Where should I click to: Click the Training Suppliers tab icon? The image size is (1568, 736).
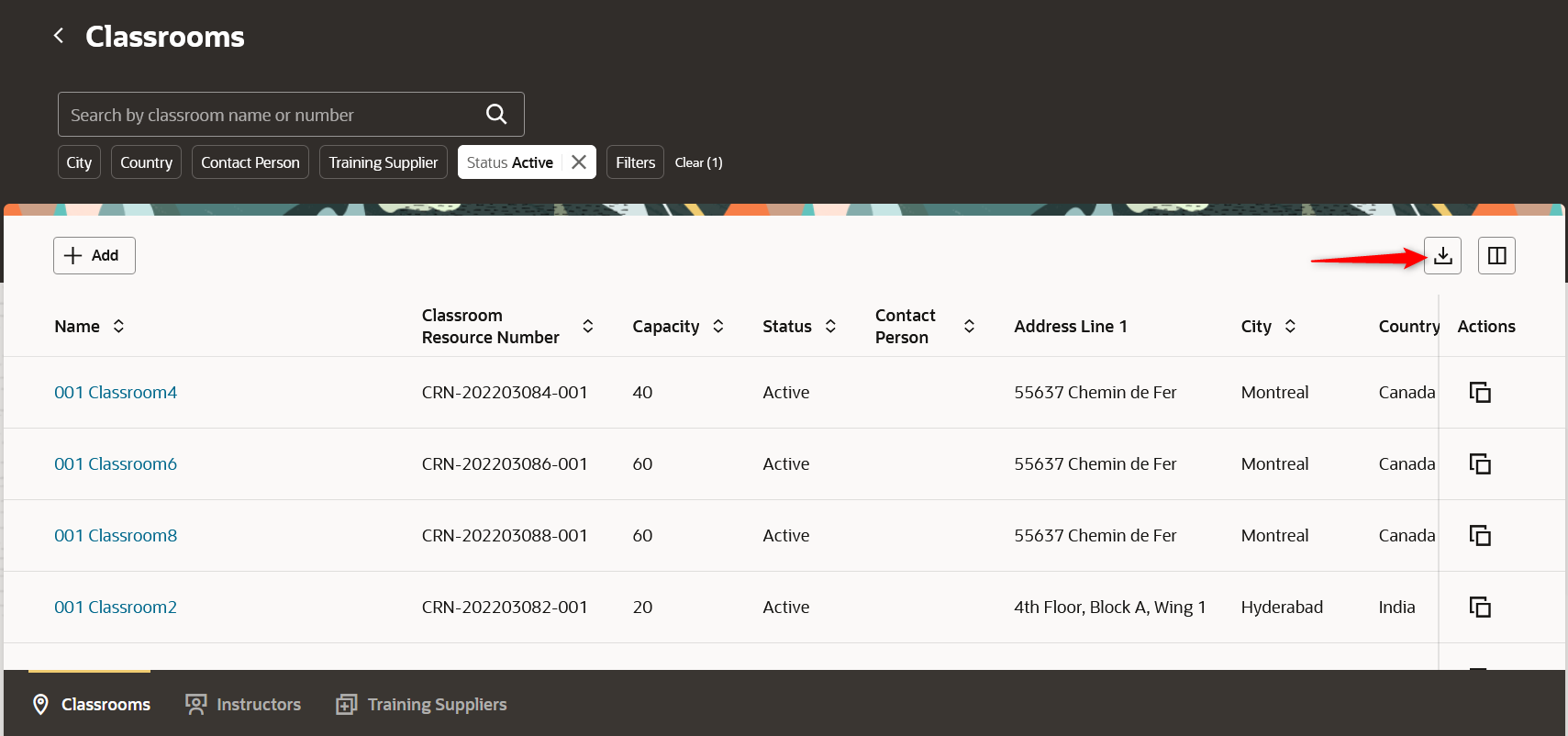point(346,704)
